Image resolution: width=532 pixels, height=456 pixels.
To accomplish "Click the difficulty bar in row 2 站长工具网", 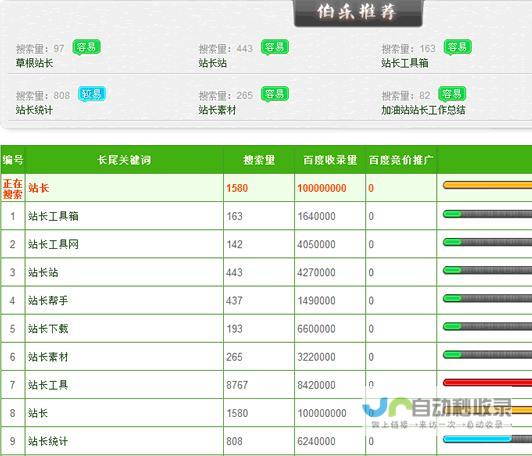I will [x=488, y=242].
